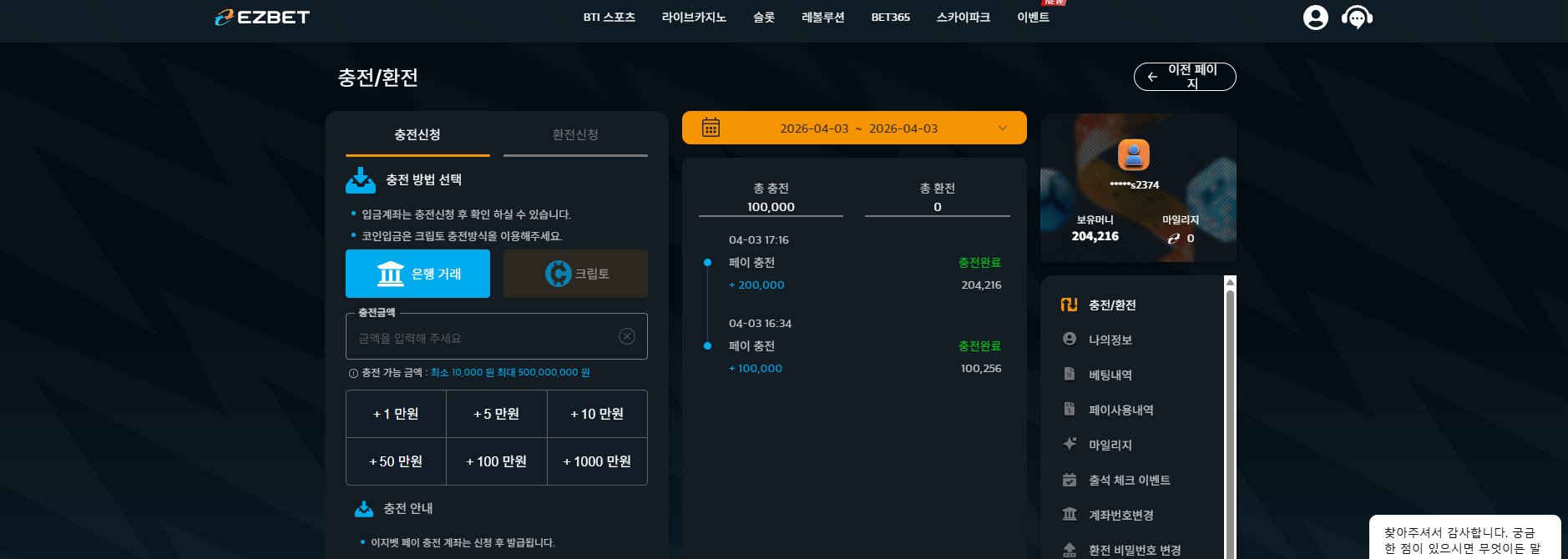Image resolution: width=1568 pixels, height=559 pixels.
Task: Clear the deposit amount field using the X icon
Action: click(627, 336)
